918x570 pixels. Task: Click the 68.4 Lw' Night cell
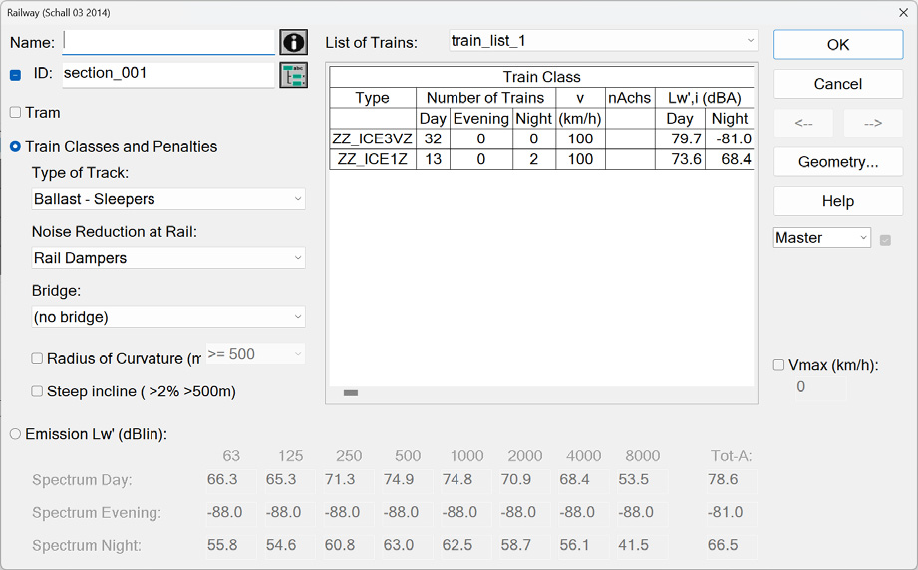730,159
